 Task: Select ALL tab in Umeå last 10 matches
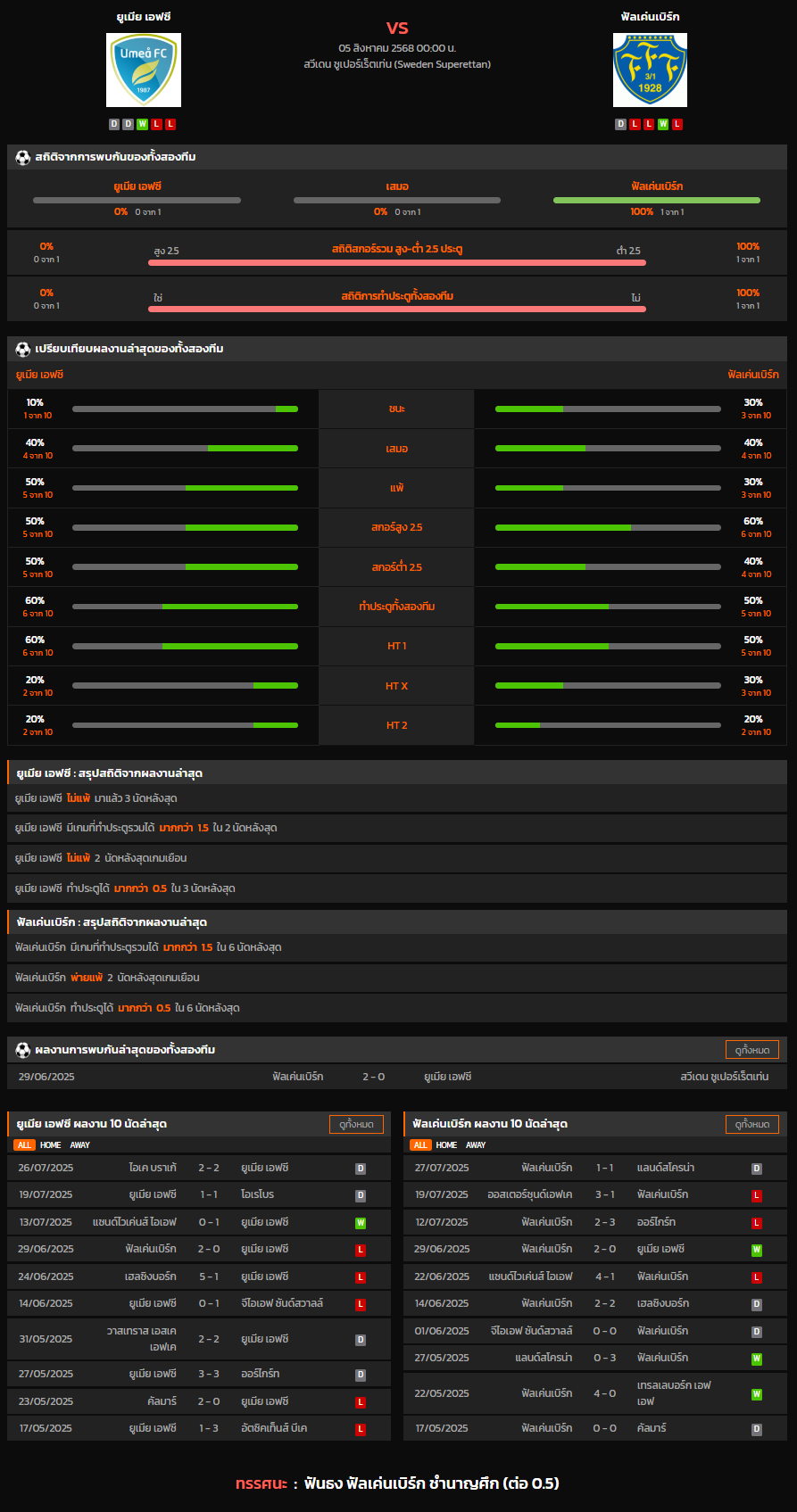coord(24,1145)
